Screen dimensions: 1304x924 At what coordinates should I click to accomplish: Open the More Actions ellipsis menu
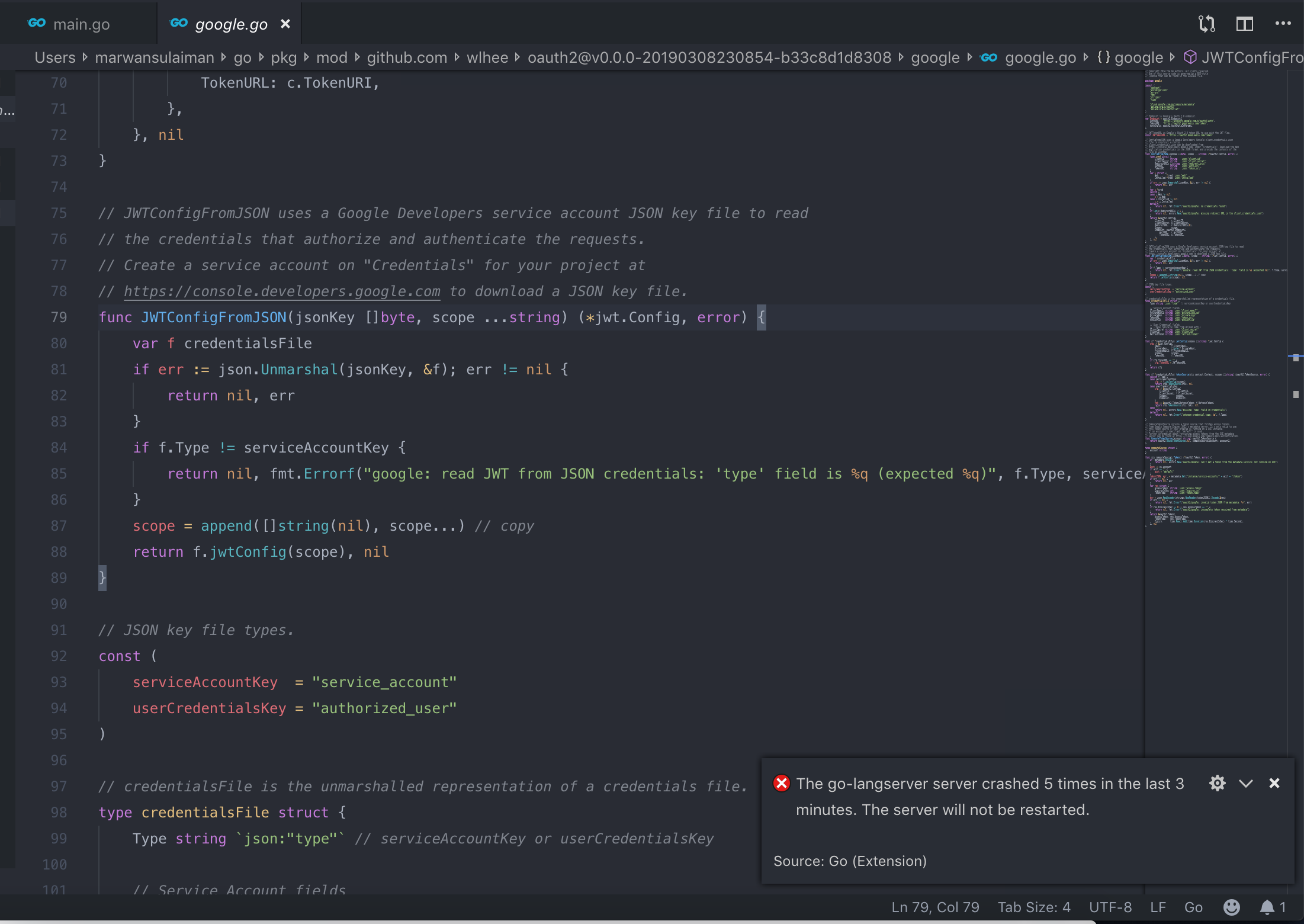1283,24
